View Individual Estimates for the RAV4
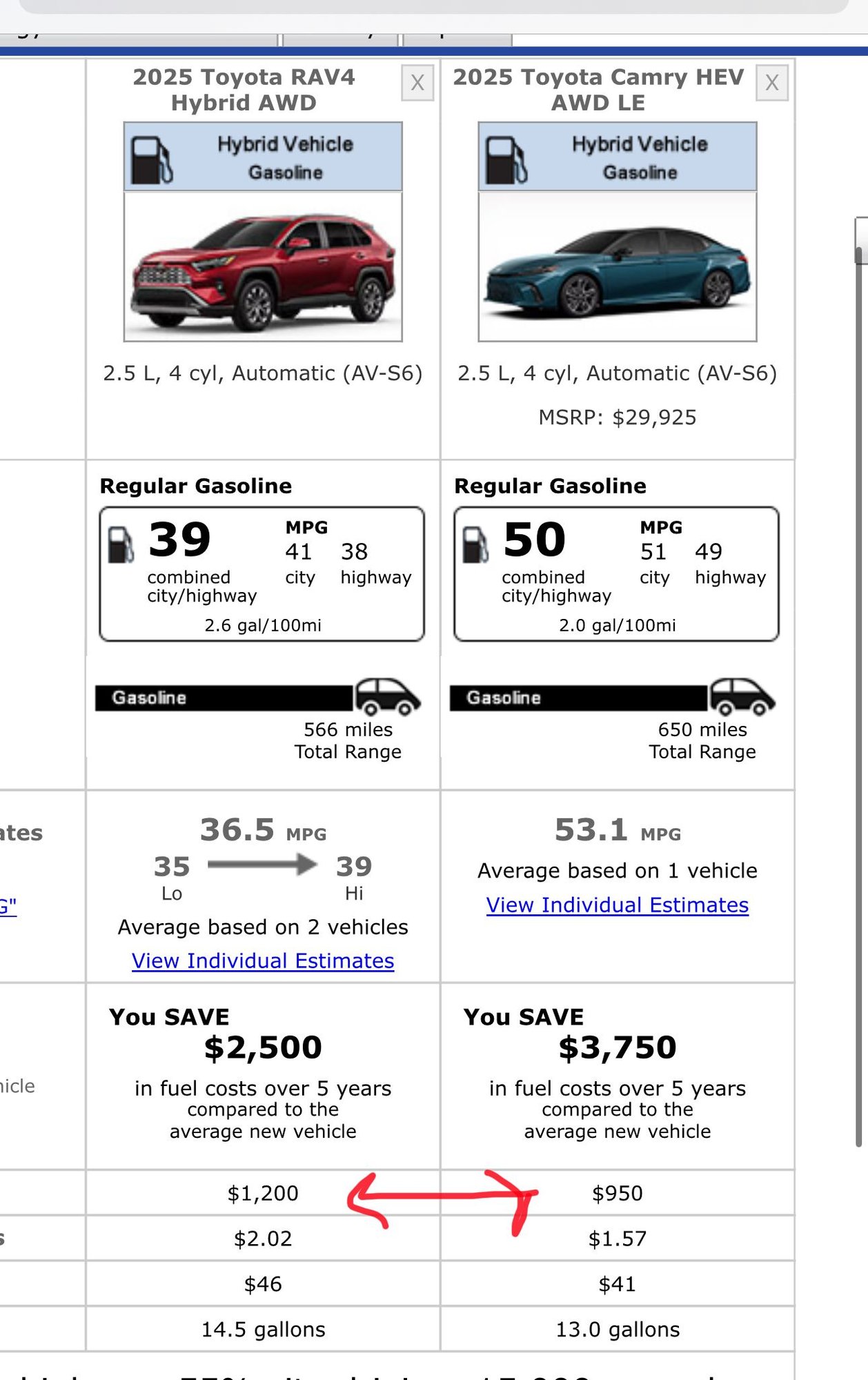868x1380 pixels. pyautogui.click(x=263, y=960)
